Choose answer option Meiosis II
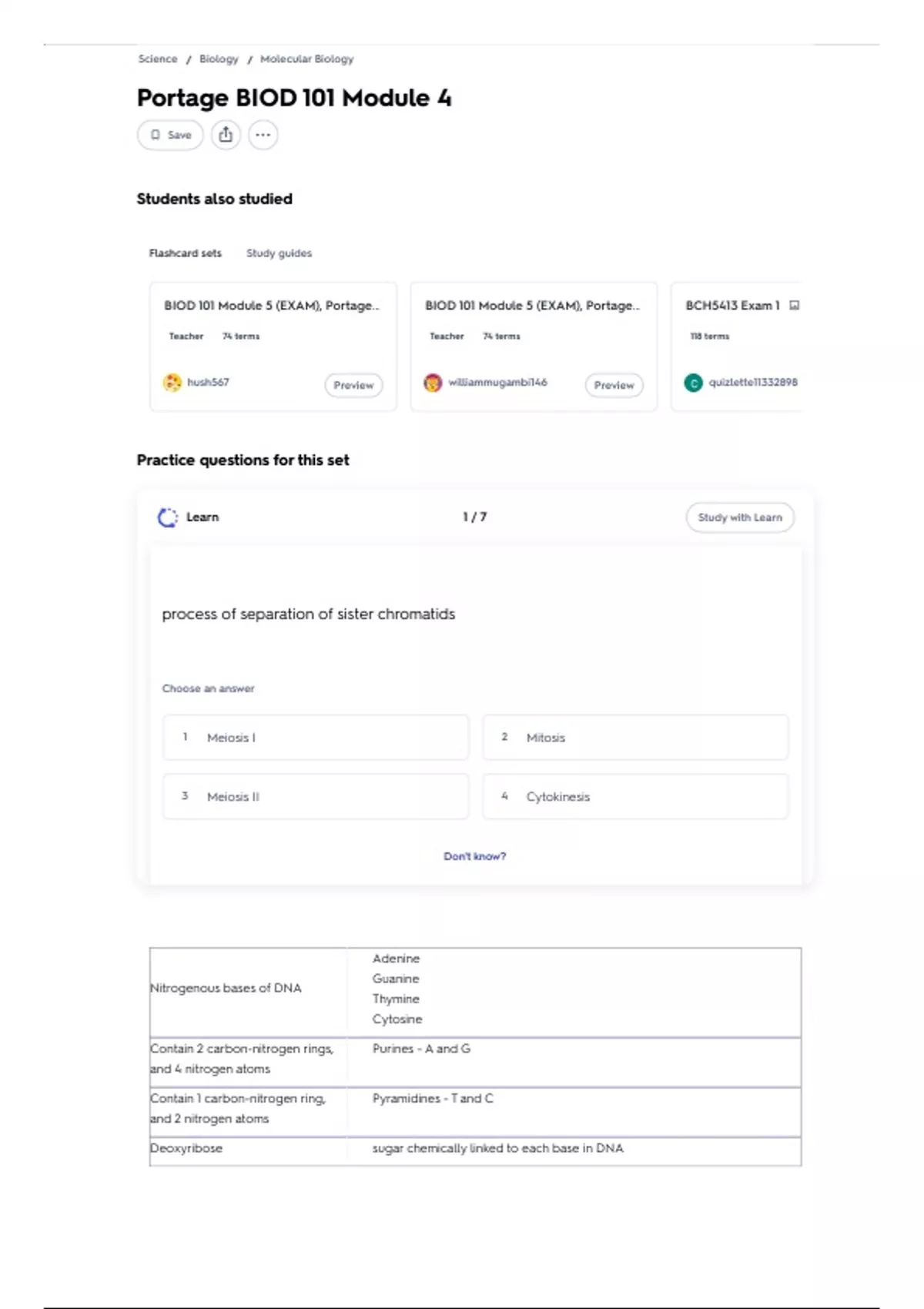 pos(316,797)
